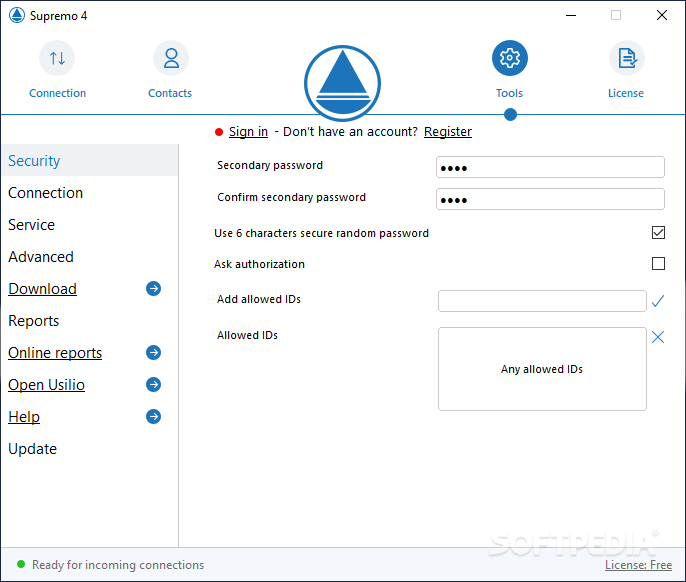Enable Ask authorization checkbox
The height and width of the screenshot is (582, 686).
658,264
